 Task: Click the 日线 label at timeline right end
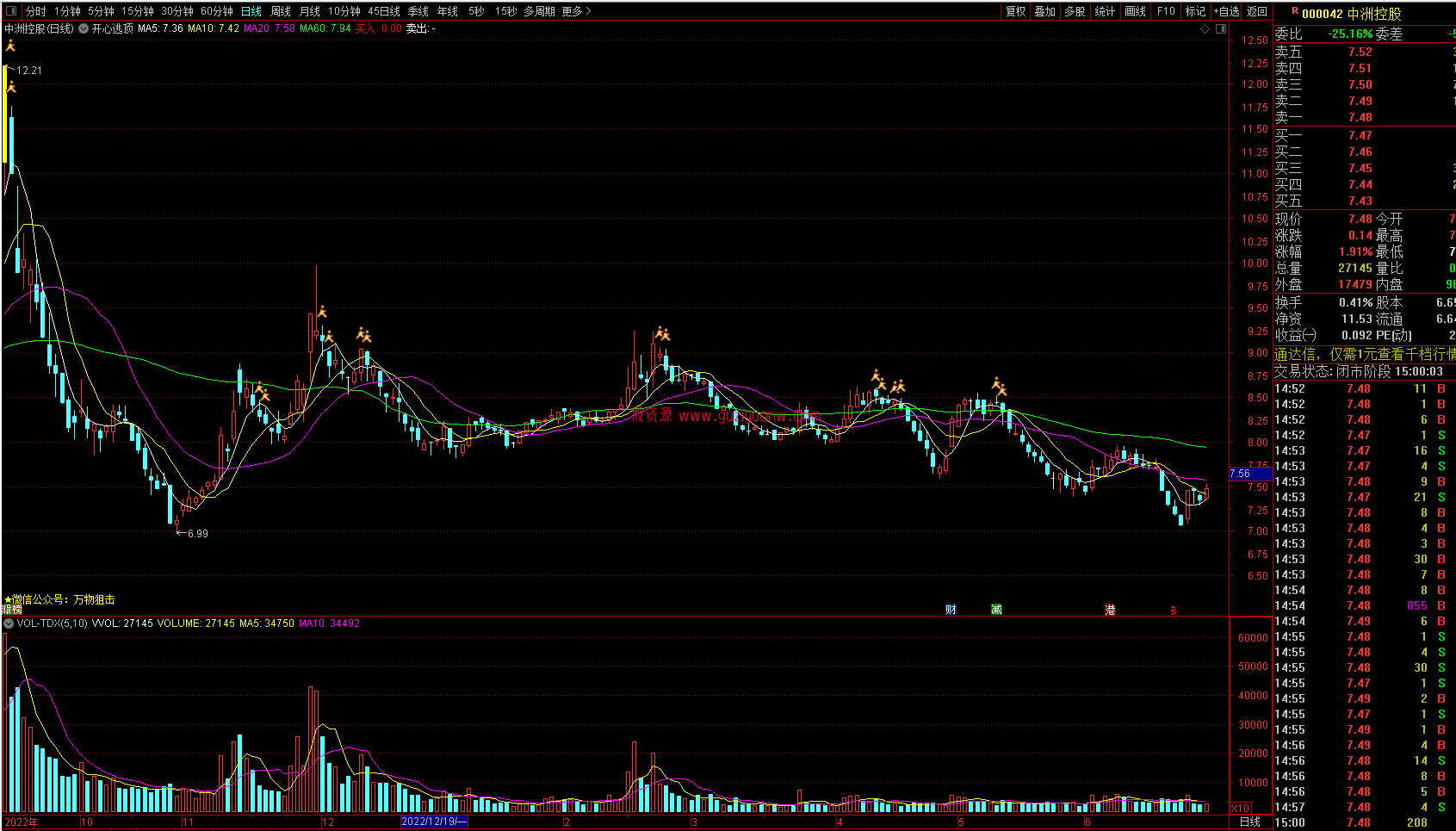(1250, 822)
